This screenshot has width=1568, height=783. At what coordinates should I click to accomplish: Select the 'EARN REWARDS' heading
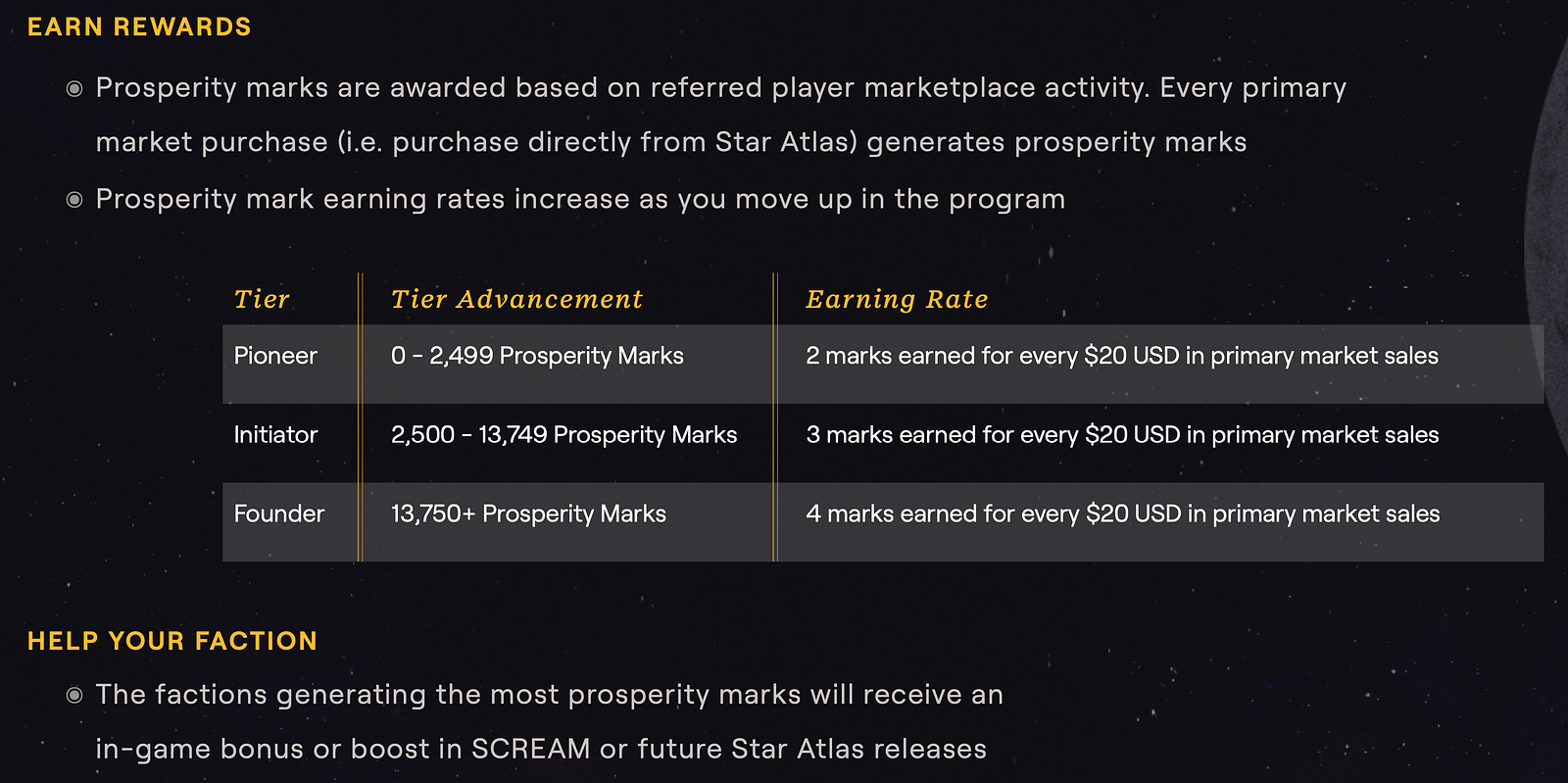coord(139,27)
